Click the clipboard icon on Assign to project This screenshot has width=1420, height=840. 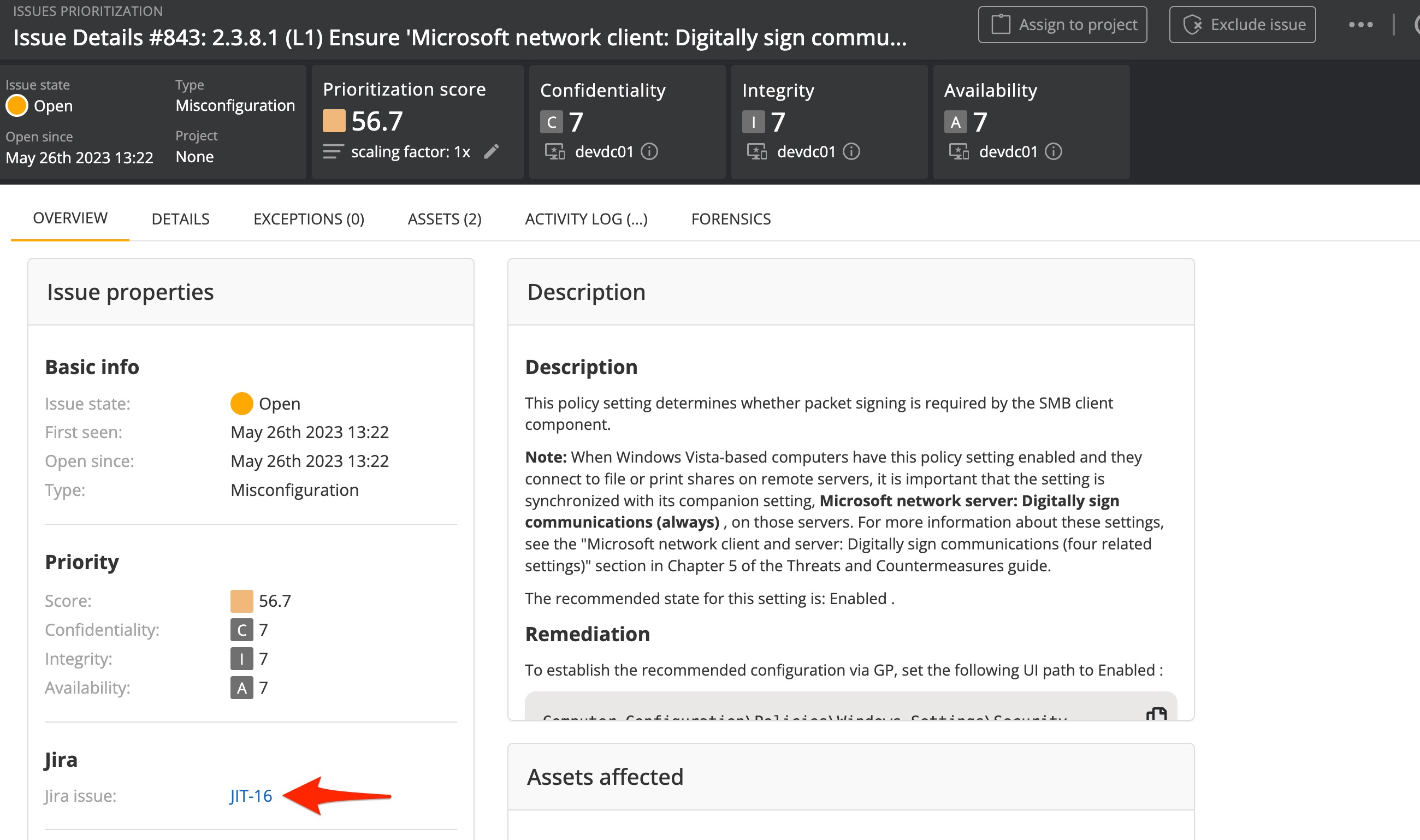click(1002, 24)
